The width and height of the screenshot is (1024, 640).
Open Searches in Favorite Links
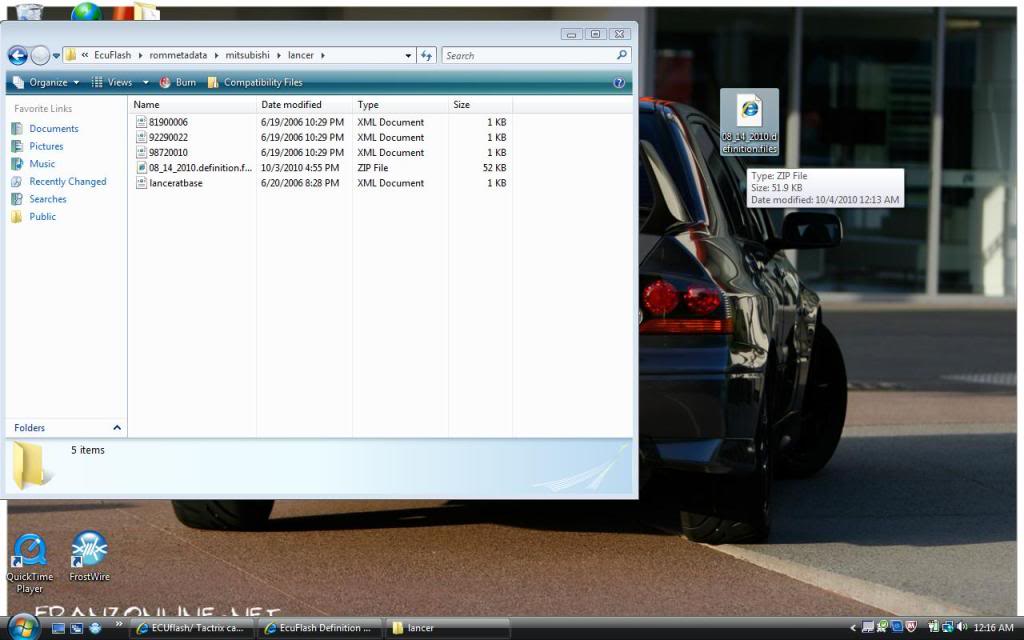[x=39, y=199]
